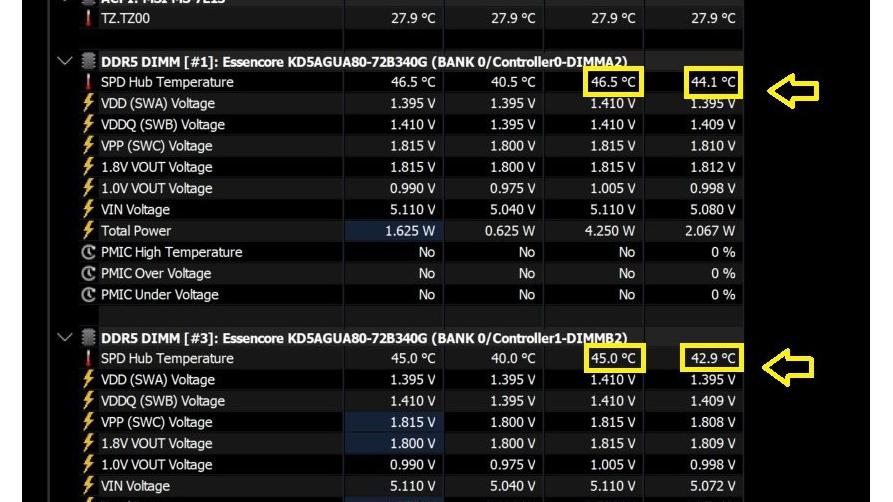Click the lightning icon for DIMM #1 VIN Voltage
The width and height of the screenshot is (893, 502).
(88, 209)
